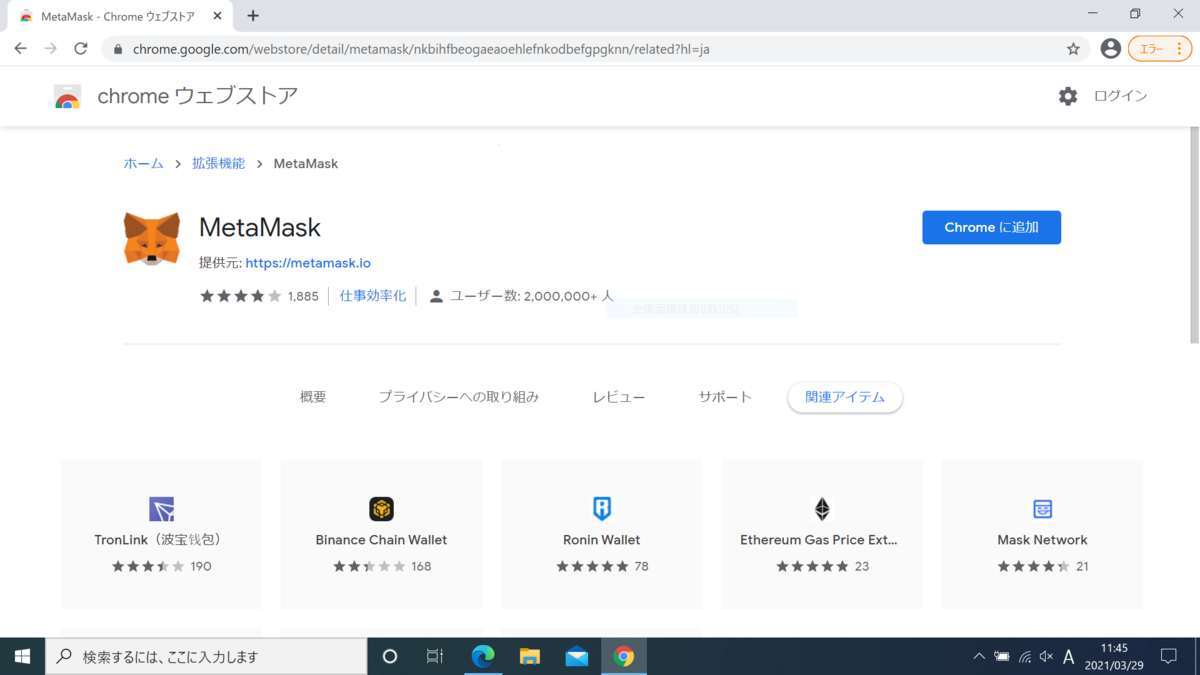
Task: Click the battery tray icon
Action: 1002,657
